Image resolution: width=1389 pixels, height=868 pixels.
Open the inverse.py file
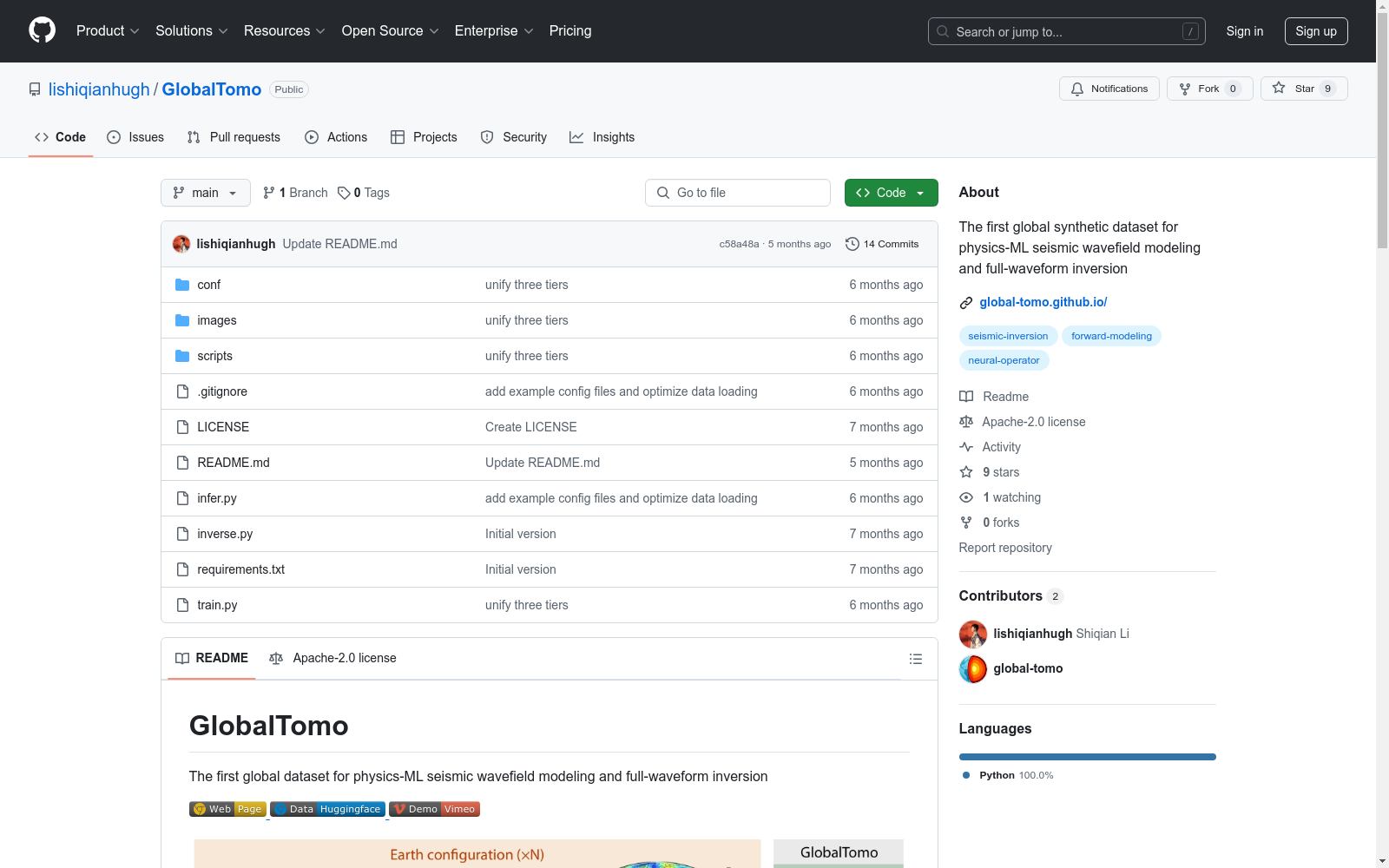225,534
